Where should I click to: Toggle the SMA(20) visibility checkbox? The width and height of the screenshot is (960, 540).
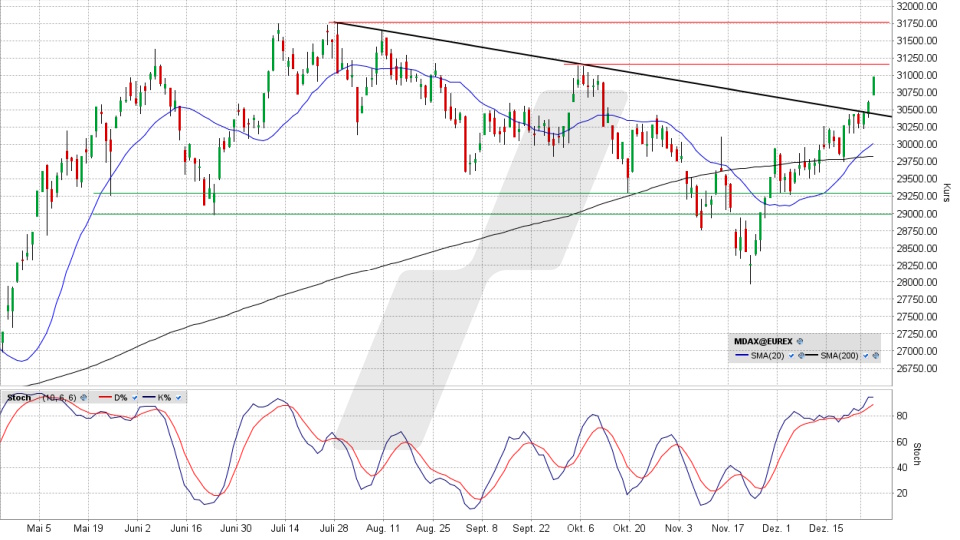[791, 356]
